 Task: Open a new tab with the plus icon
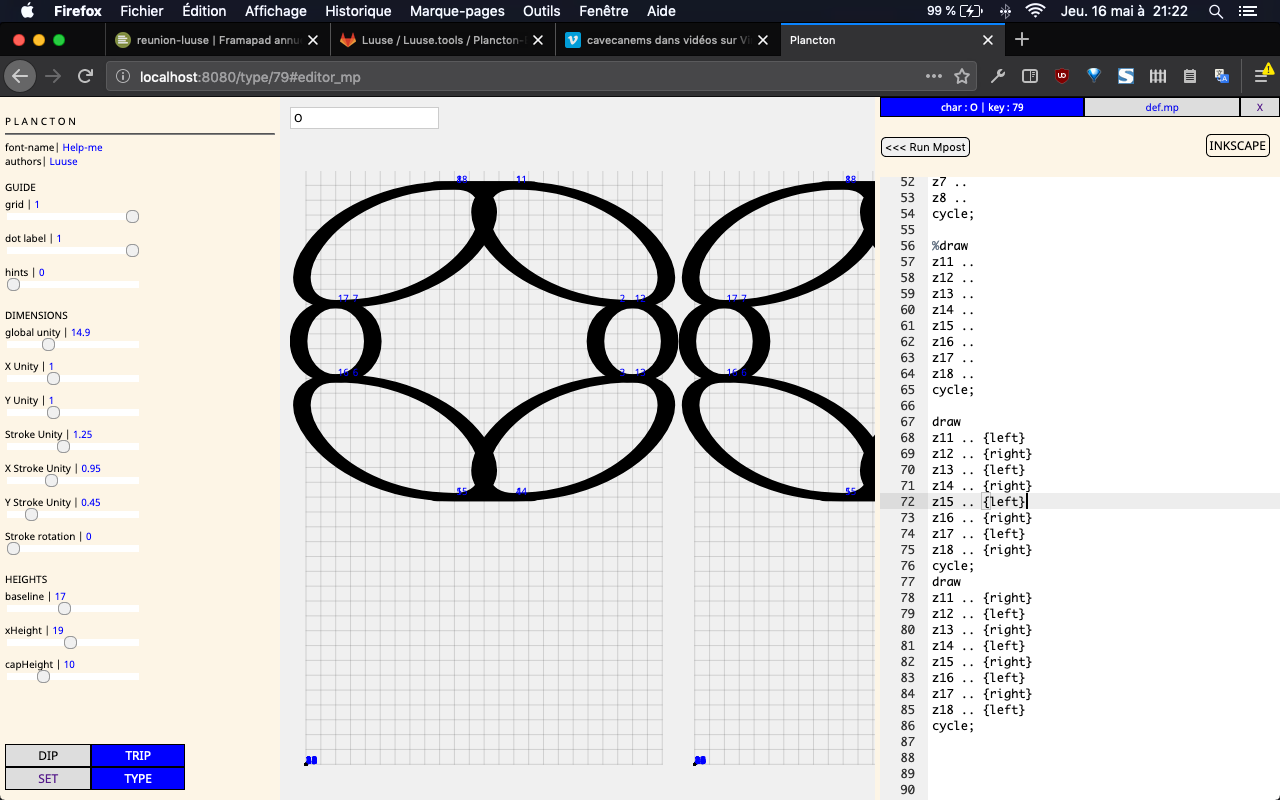click(1021, 40)
